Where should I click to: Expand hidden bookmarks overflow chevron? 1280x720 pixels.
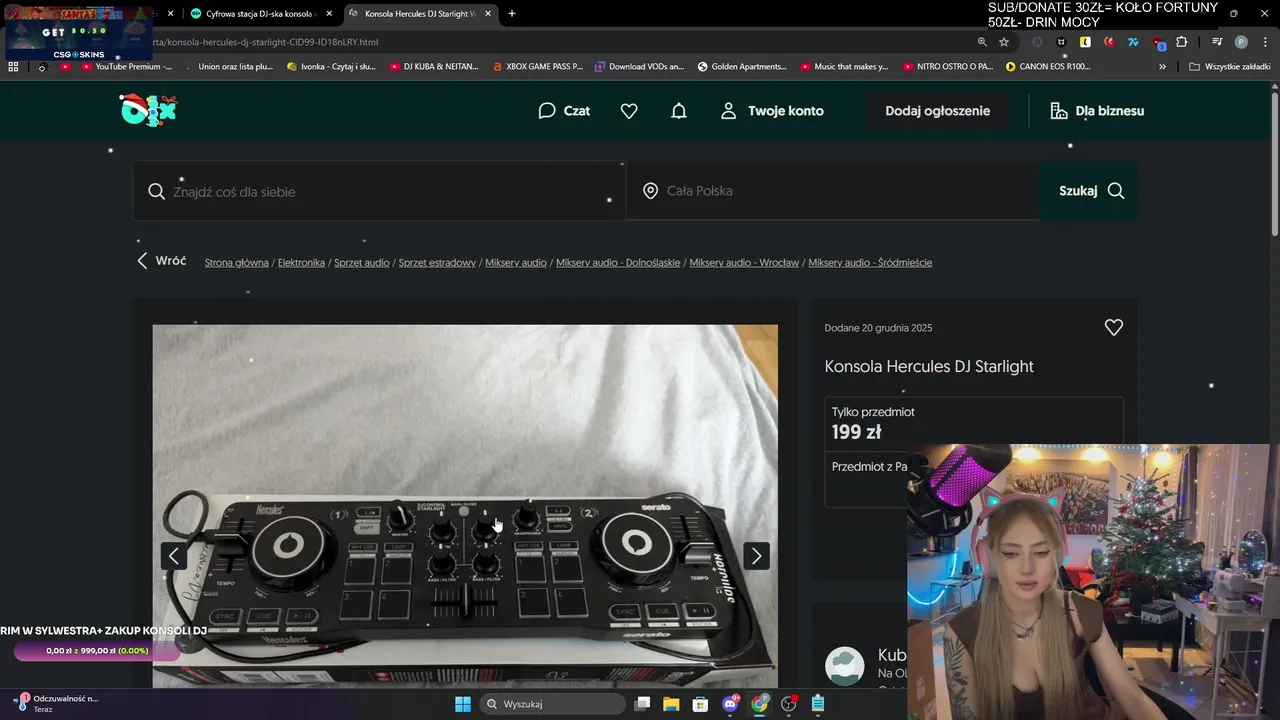point(1162,67)
